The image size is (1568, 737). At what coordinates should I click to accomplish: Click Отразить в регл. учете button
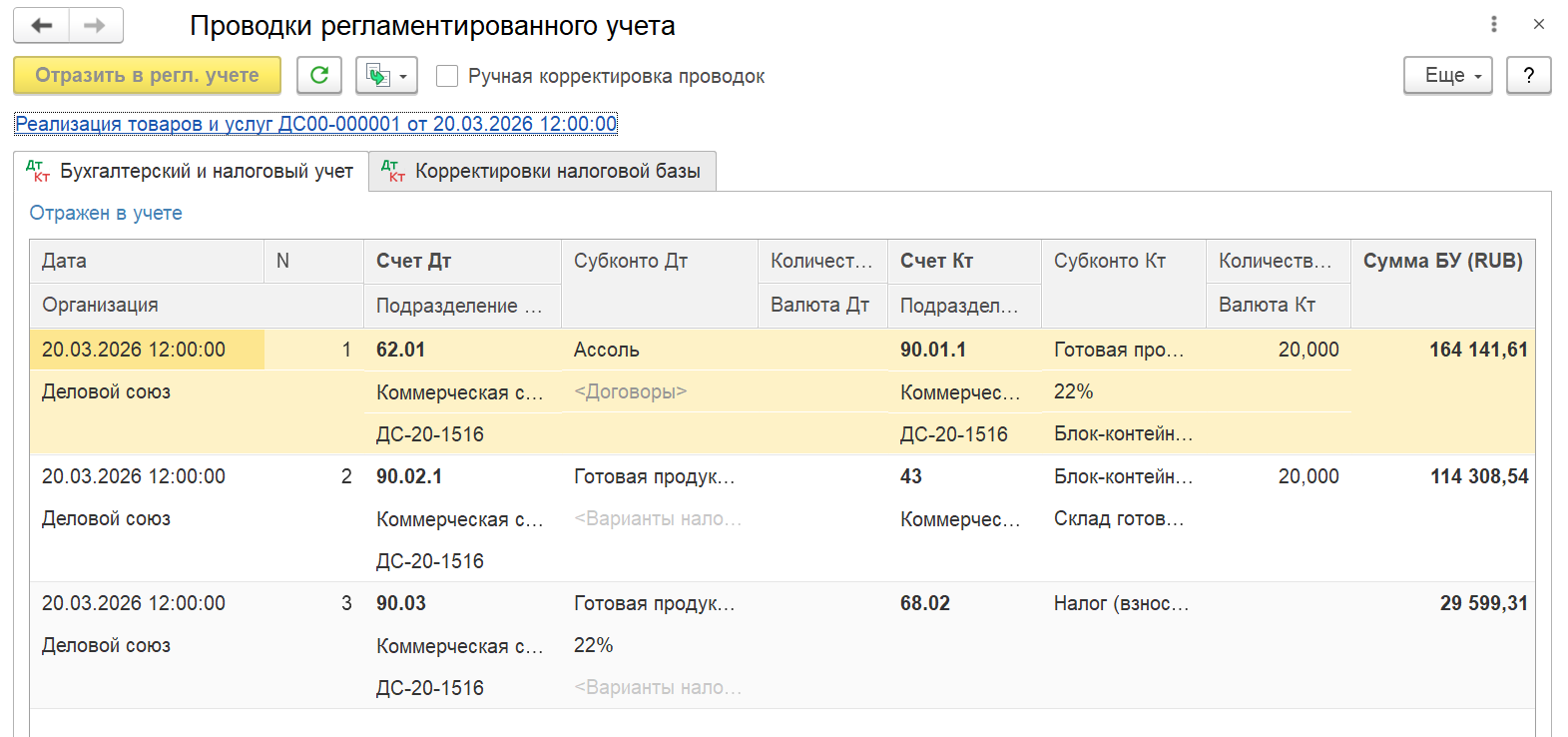[147, 75]
